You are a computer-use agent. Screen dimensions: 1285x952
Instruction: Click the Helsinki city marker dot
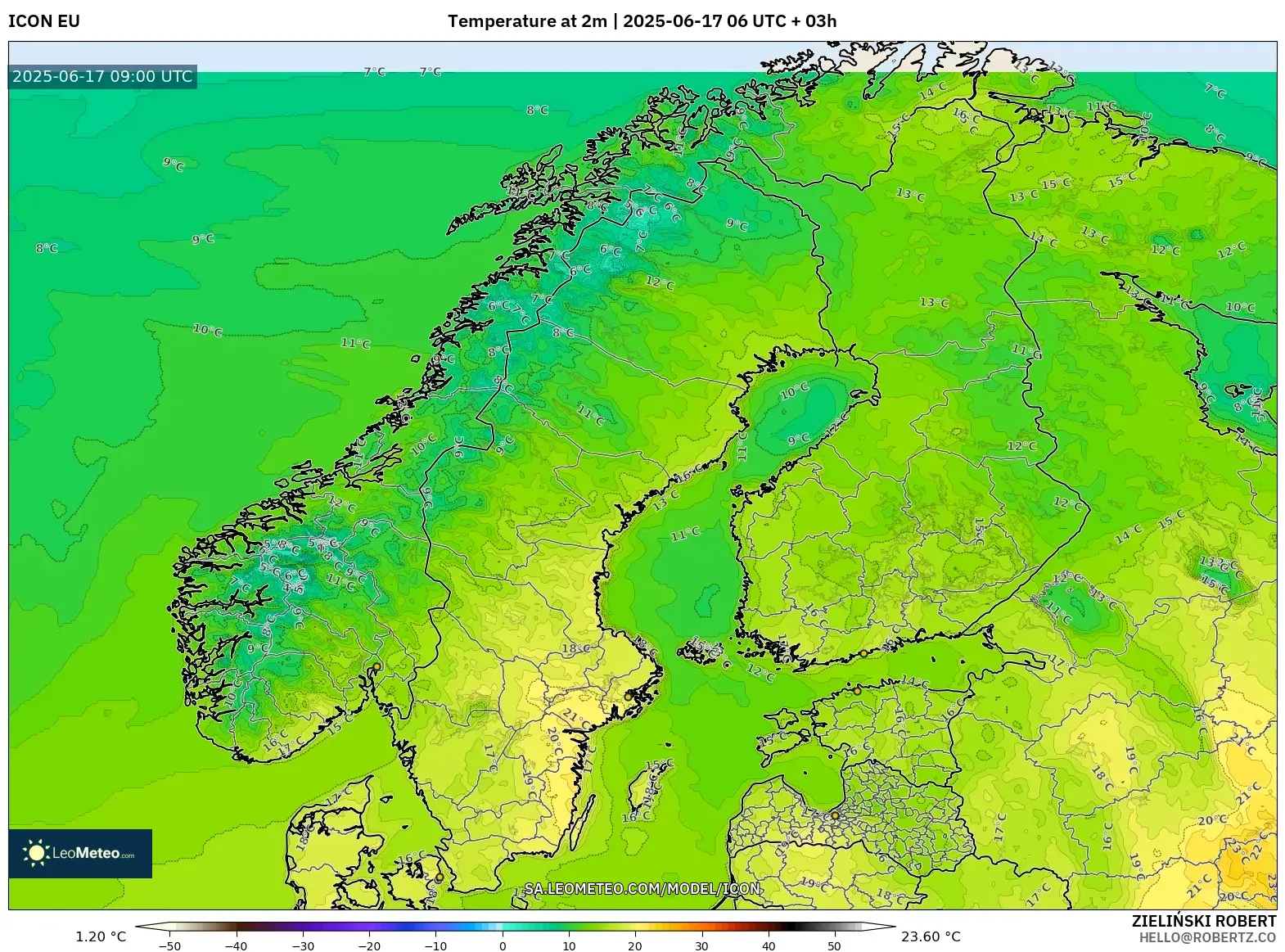[x=863, y=653]
